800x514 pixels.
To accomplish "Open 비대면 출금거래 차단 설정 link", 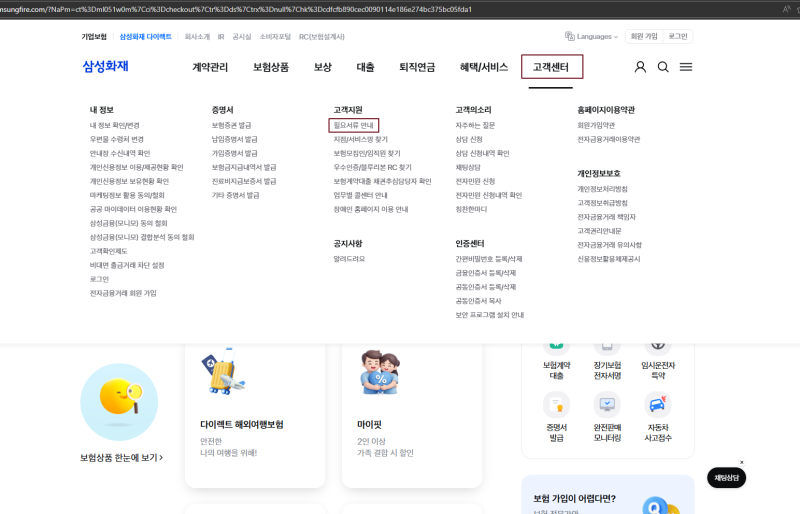I will 127,265.
